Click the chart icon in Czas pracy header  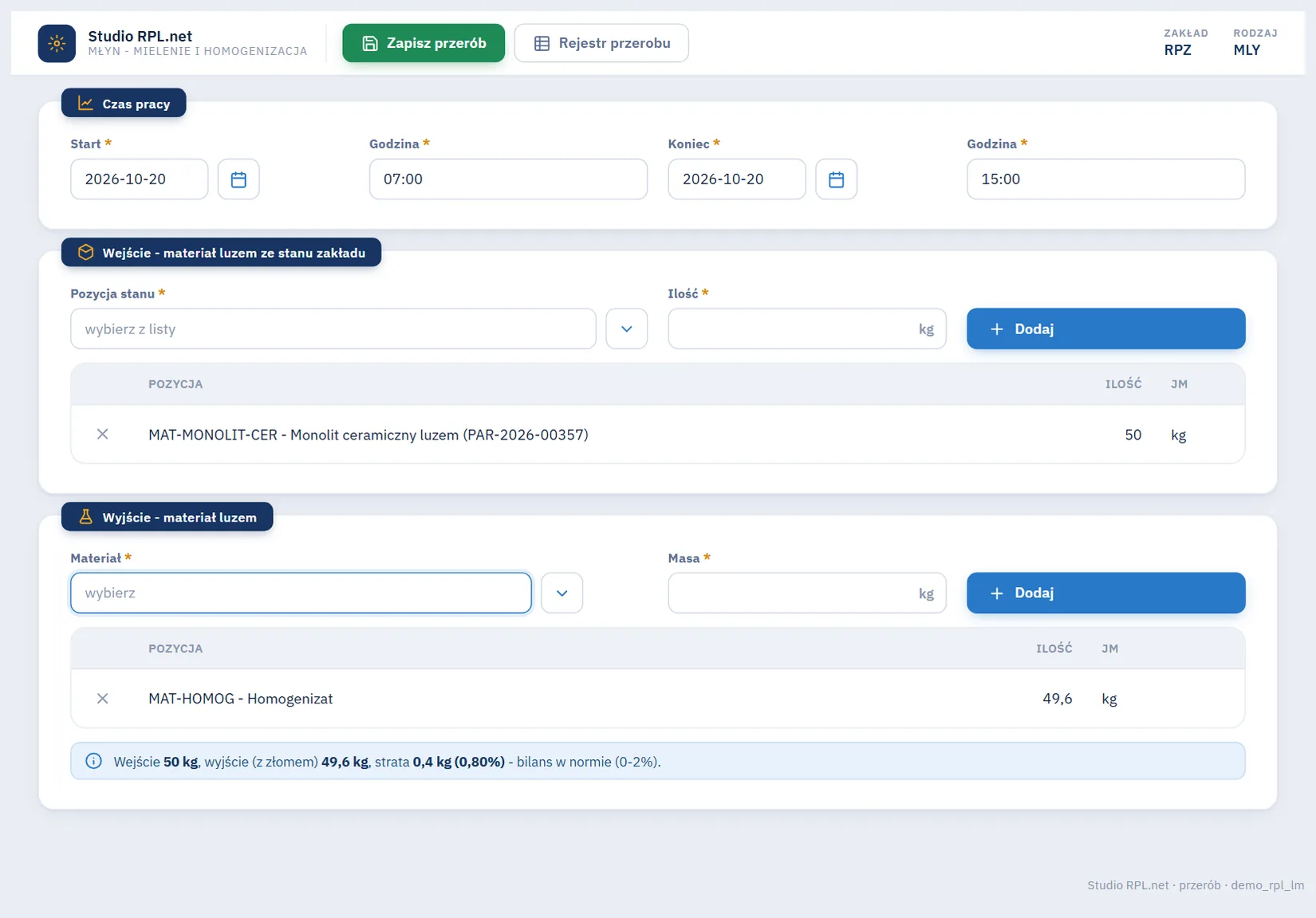tap(85, 104)
